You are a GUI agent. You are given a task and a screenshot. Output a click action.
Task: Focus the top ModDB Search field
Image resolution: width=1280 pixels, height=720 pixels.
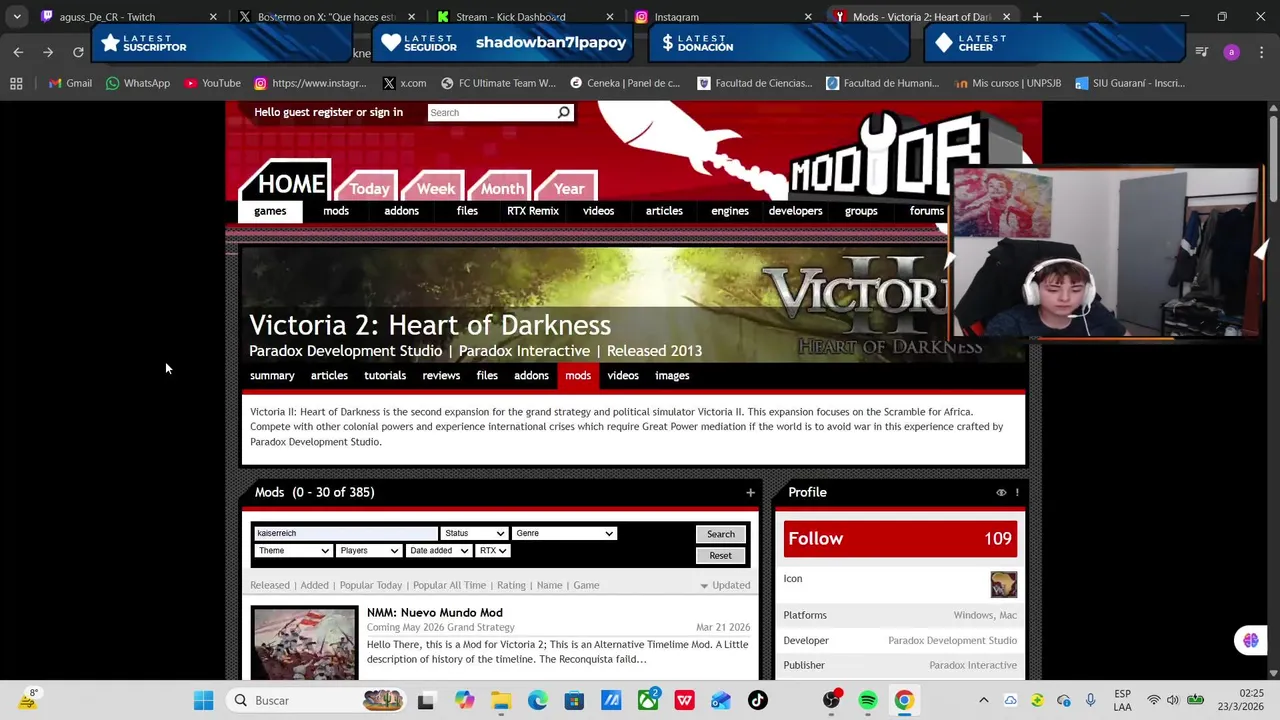(x=492, y=112)
